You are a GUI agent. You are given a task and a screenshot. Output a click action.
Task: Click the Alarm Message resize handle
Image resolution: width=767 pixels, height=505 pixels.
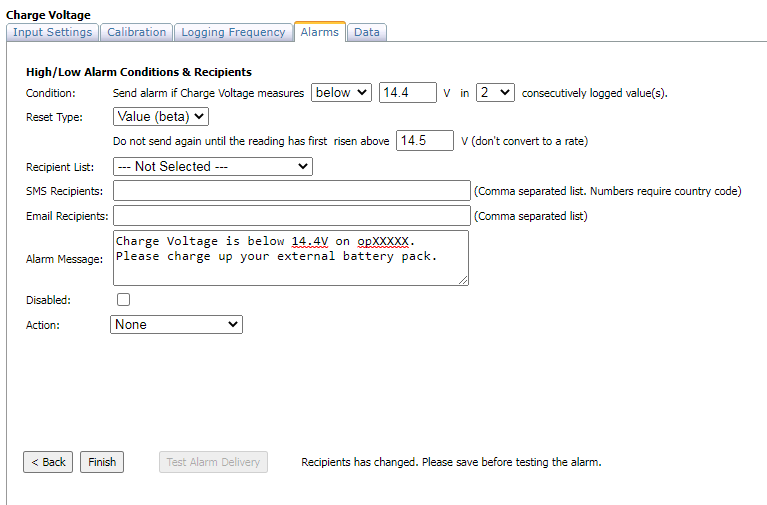click(x=464, y=281)
